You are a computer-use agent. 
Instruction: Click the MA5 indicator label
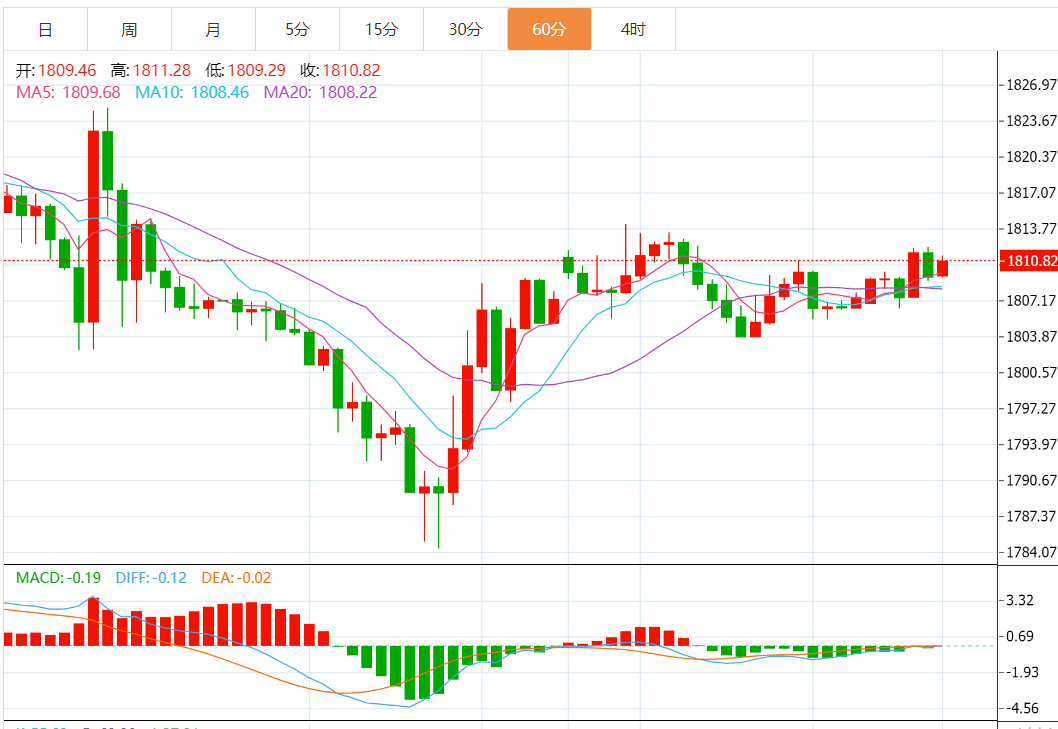pos(68,92)
